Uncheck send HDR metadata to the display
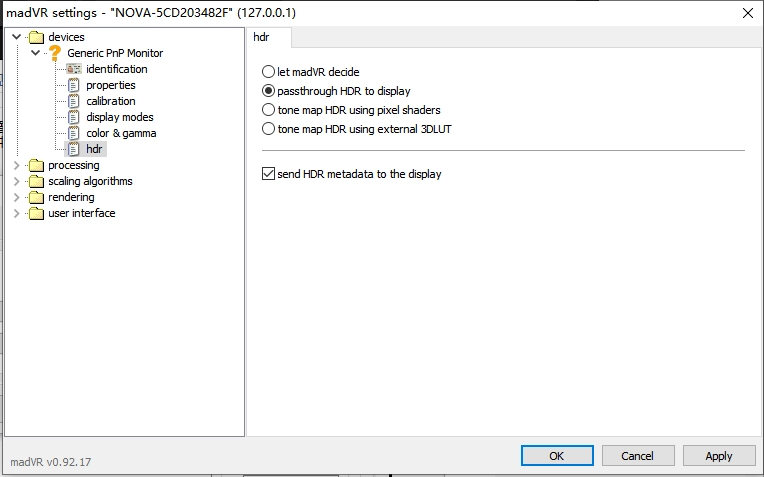The image size is (764, 477). pyautogui.click(x=268, y=173)
